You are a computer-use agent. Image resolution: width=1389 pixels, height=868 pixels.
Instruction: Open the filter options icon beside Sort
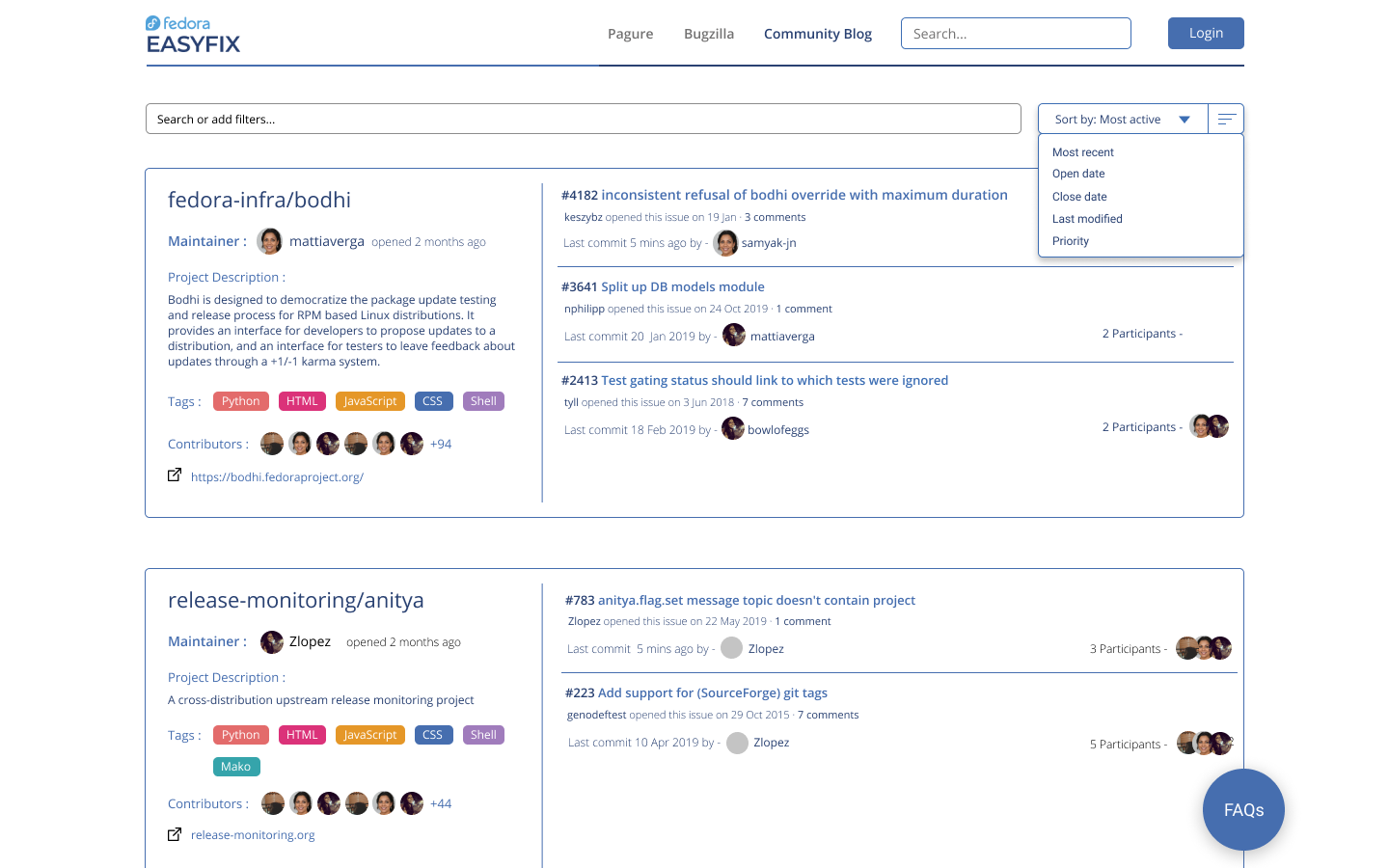pyautogui.click(x=1226, y=119)
